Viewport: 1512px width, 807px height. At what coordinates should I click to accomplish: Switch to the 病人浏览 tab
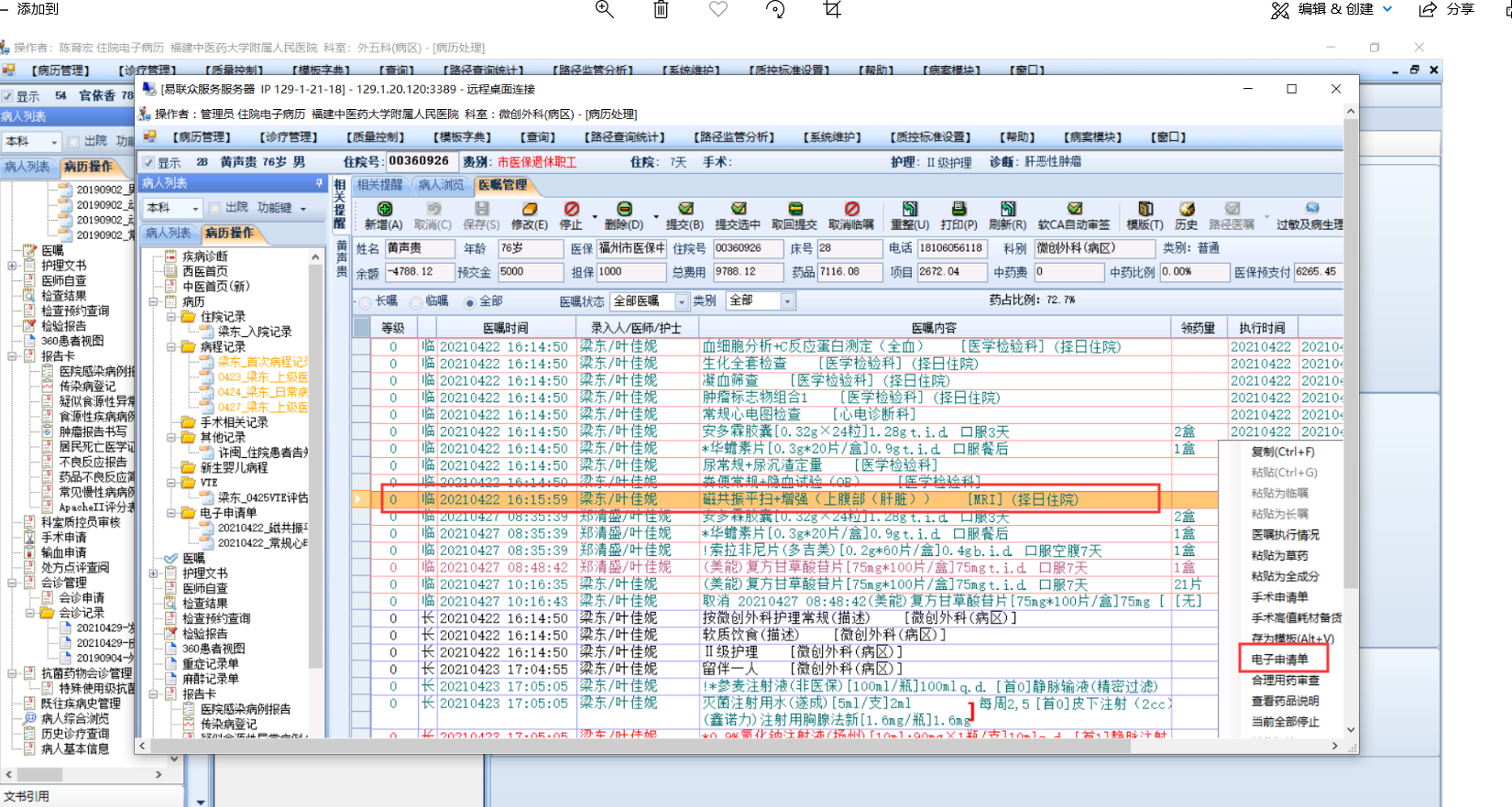point(440,185)
